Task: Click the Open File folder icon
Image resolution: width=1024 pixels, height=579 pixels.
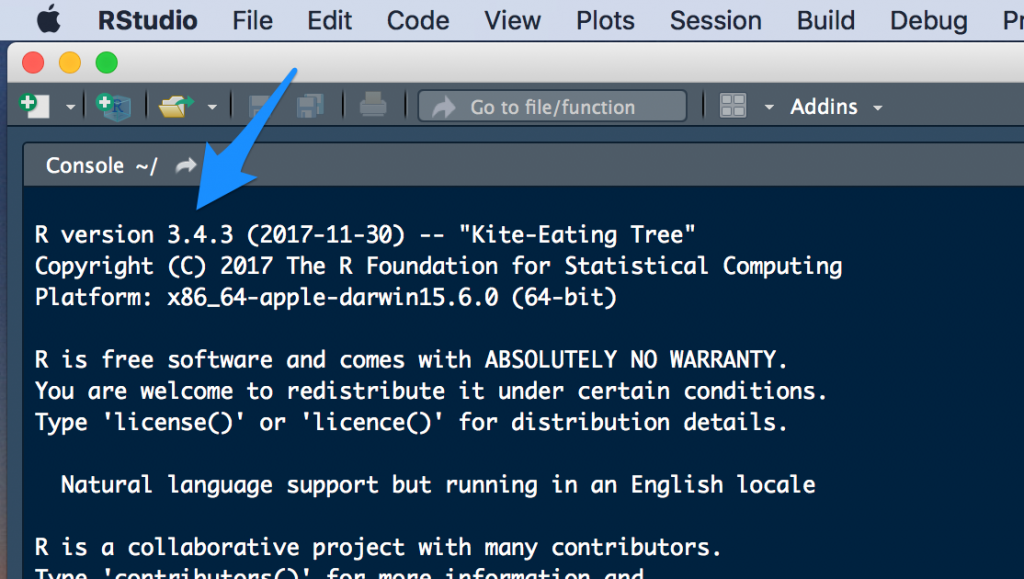Action: coord(175,106)
